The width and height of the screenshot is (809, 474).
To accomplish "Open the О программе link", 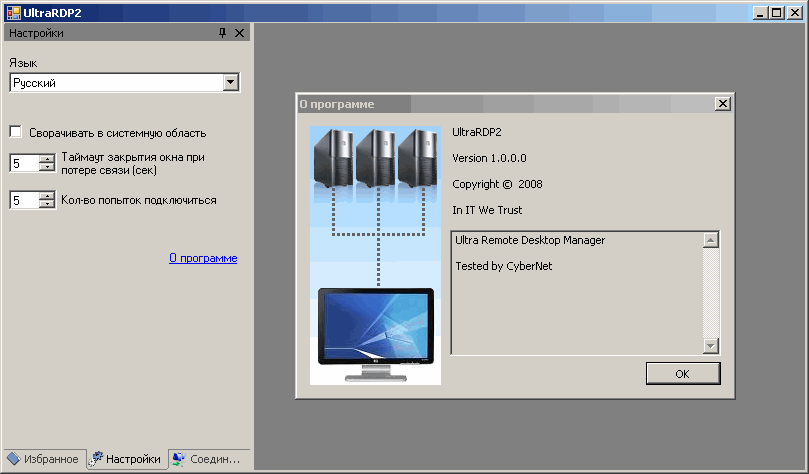I will point(203,258).
